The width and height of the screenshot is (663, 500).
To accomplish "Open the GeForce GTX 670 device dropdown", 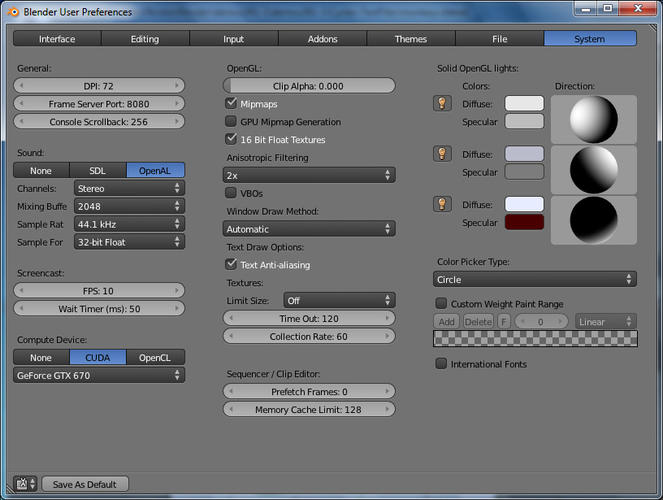I will (x=99, y=375).
